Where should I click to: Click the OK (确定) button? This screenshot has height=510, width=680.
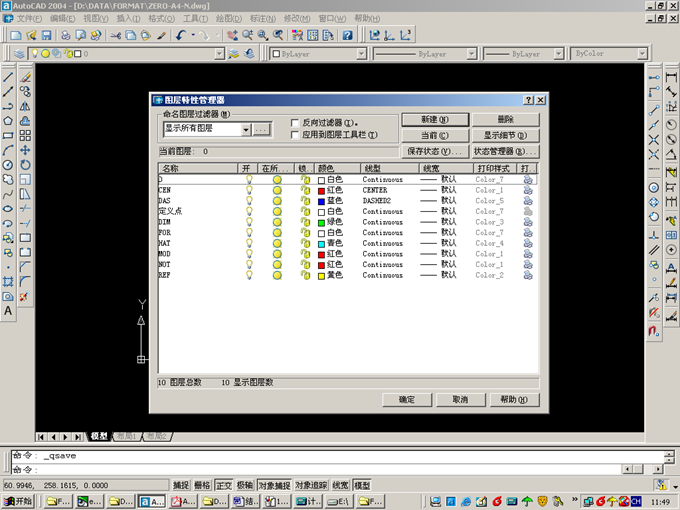tap(407, 399)
